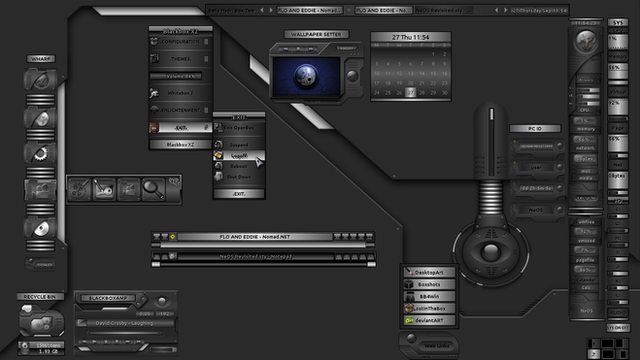Click the red EXIT icon in the Blackbox menu
The height and width of the screenshot is (360, 640).
tap(154, 128)
